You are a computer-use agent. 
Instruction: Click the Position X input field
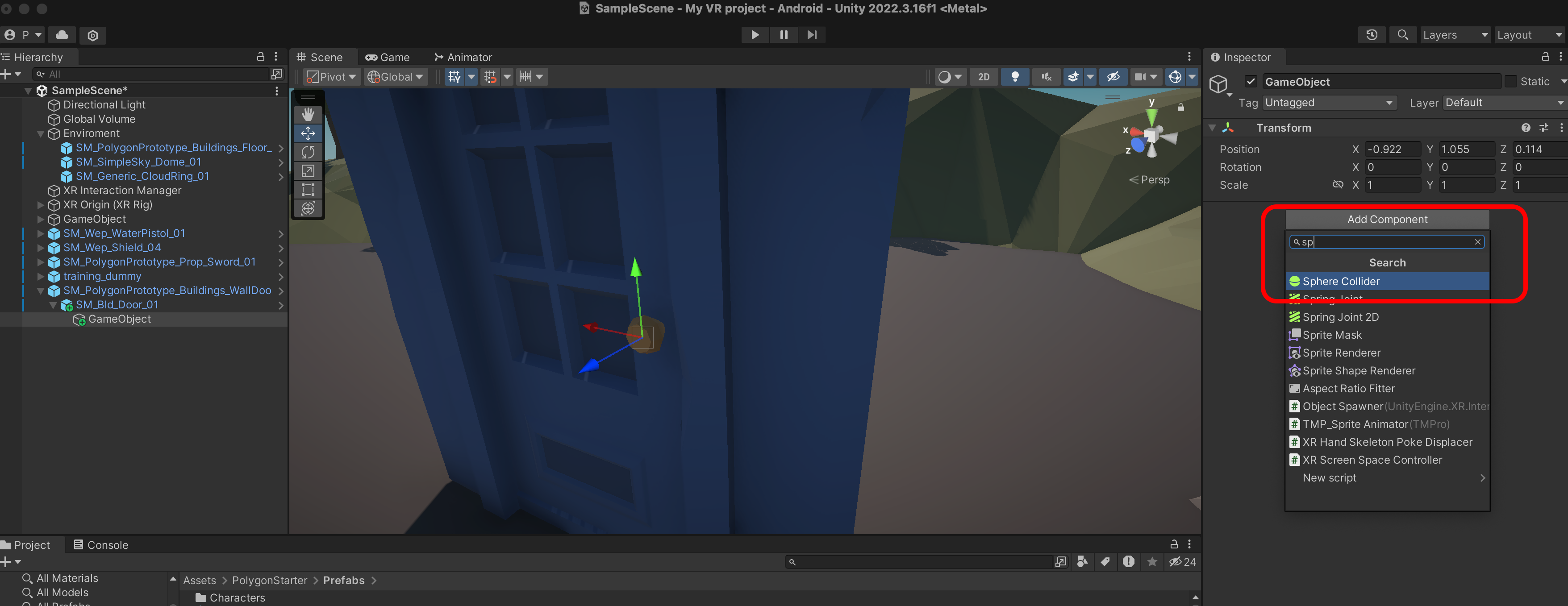(x=1392, y=149)
